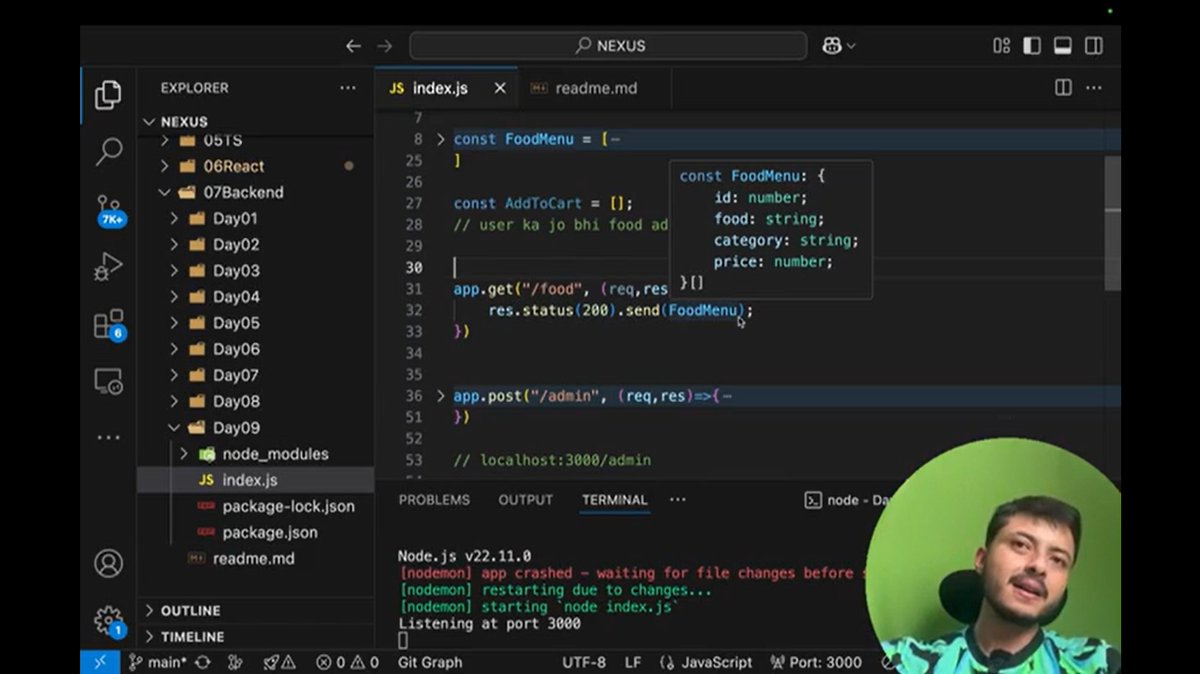Open the Customize Layout icon
Screen dimensions: 1200x674
coord(1001,46)
